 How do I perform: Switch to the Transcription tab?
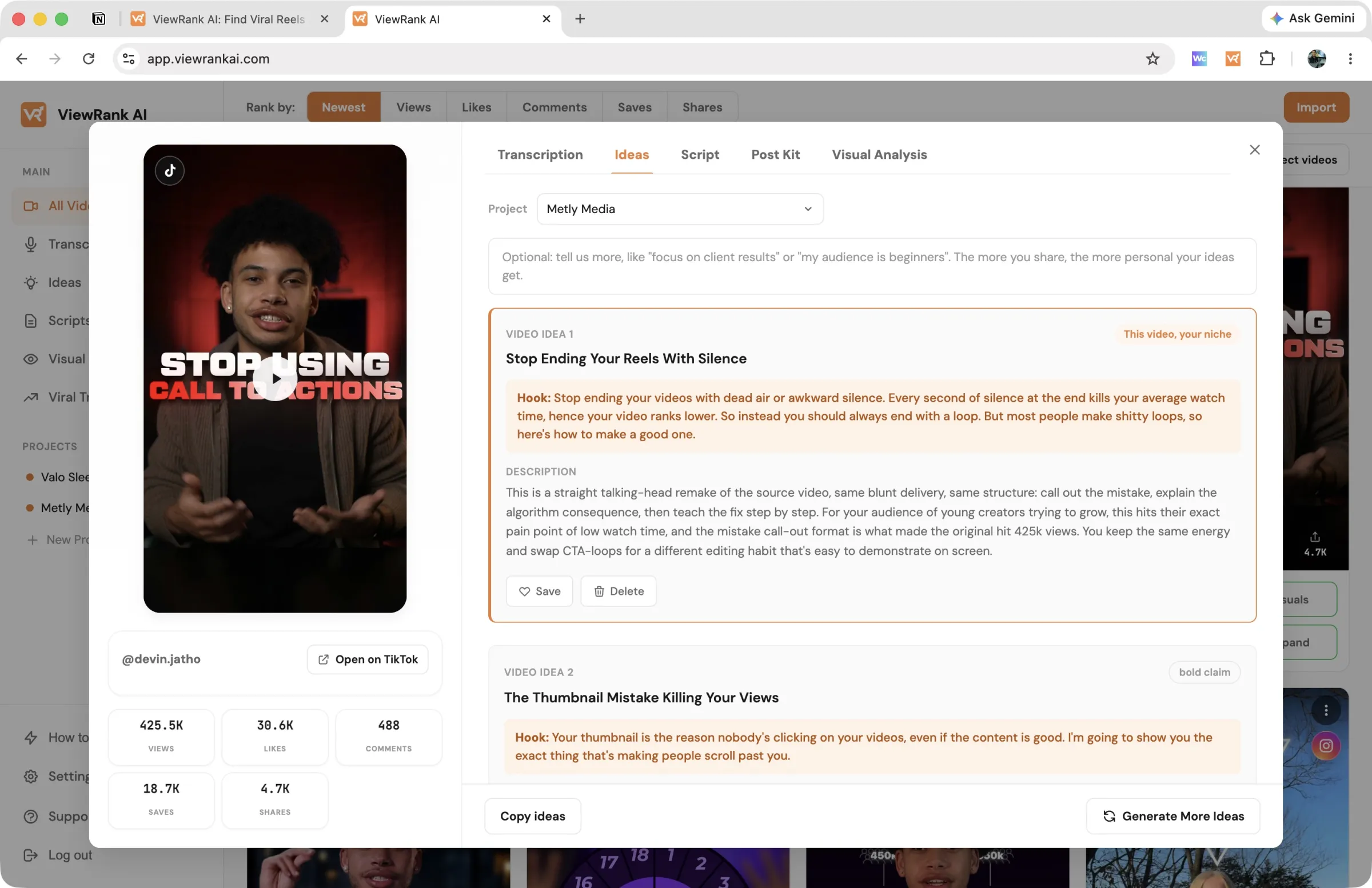click(x=540, y=154)
